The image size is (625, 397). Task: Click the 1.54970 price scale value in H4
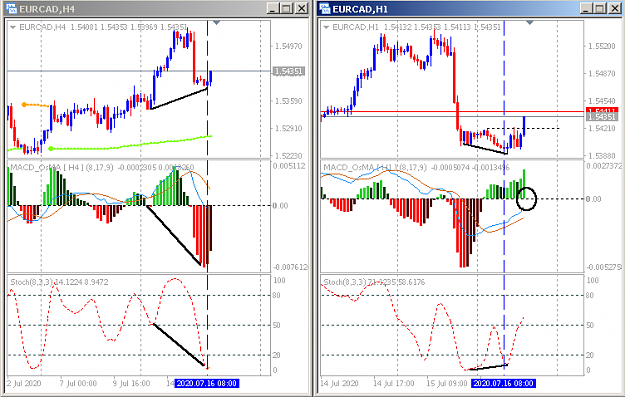coord(289,47)
